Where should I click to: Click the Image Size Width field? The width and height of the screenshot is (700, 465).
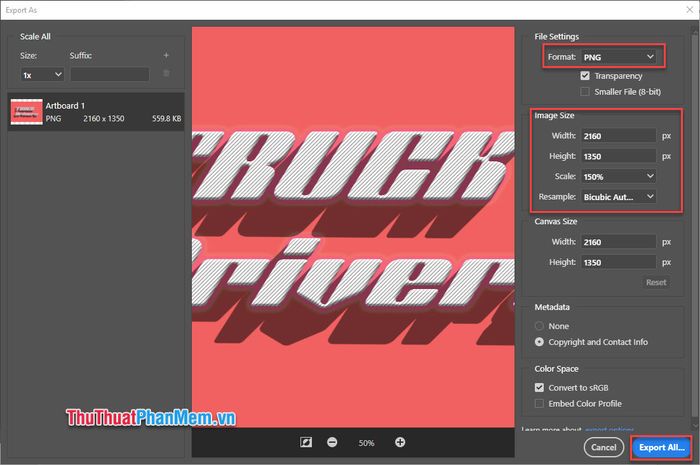[x=618, y=135]
